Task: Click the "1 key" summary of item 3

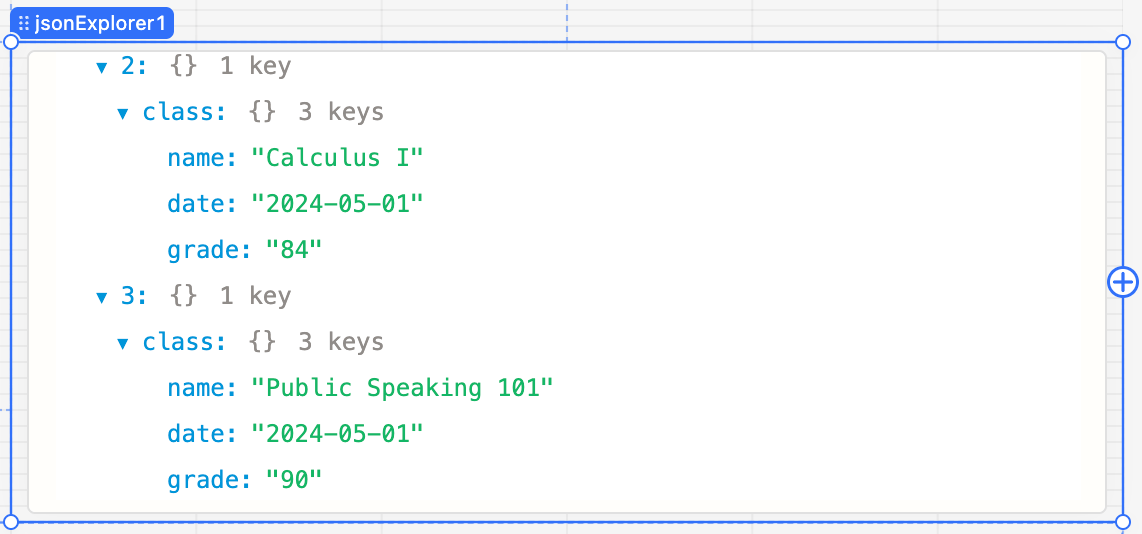Action: (x=255, y=296)
